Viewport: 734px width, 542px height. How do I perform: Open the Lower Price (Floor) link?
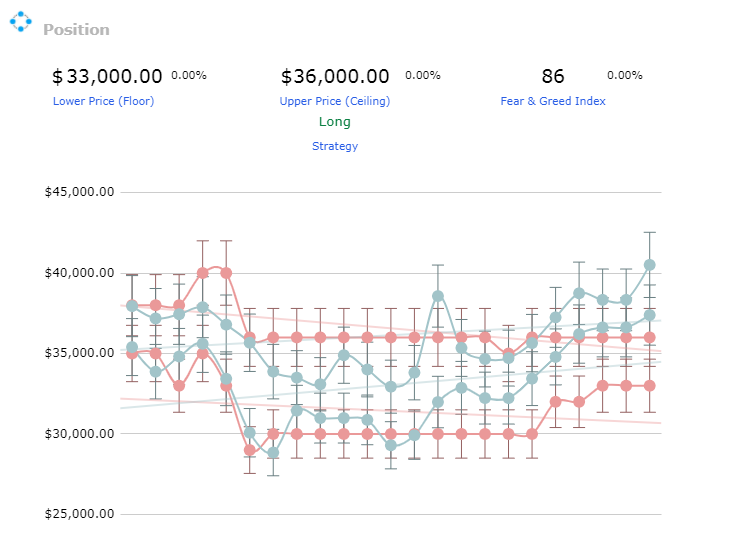(x=103, y=101)
